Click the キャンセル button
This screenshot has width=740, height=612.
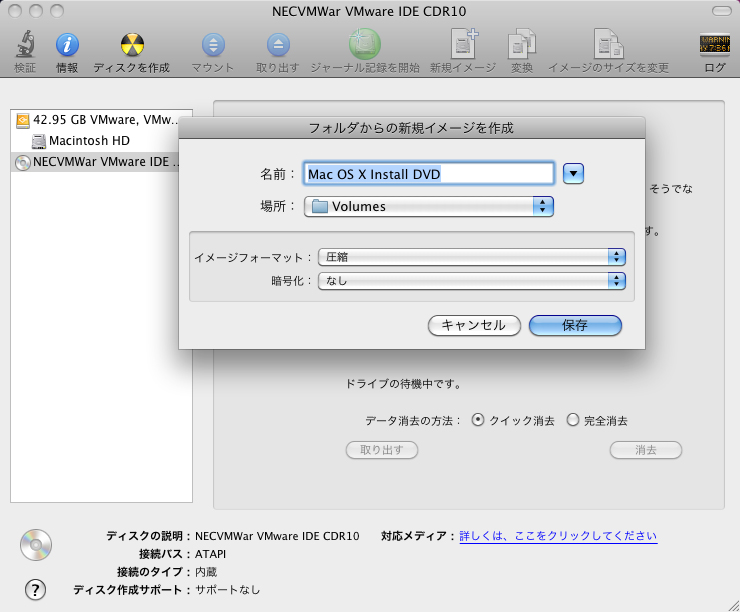click(x=474, y=325)
